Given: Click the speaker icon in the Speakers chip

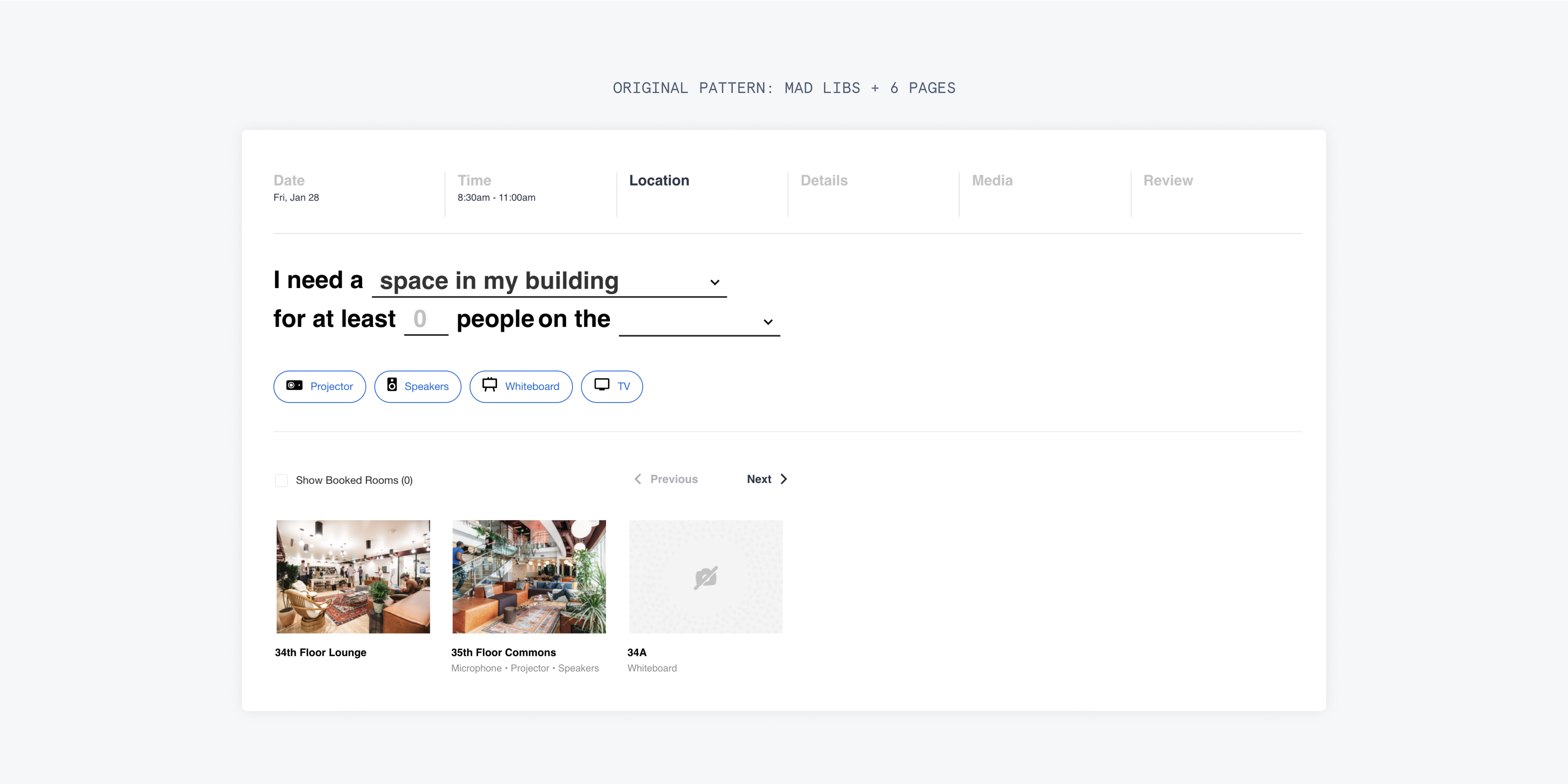Looking at the screenshot, I should click(392, 385).
